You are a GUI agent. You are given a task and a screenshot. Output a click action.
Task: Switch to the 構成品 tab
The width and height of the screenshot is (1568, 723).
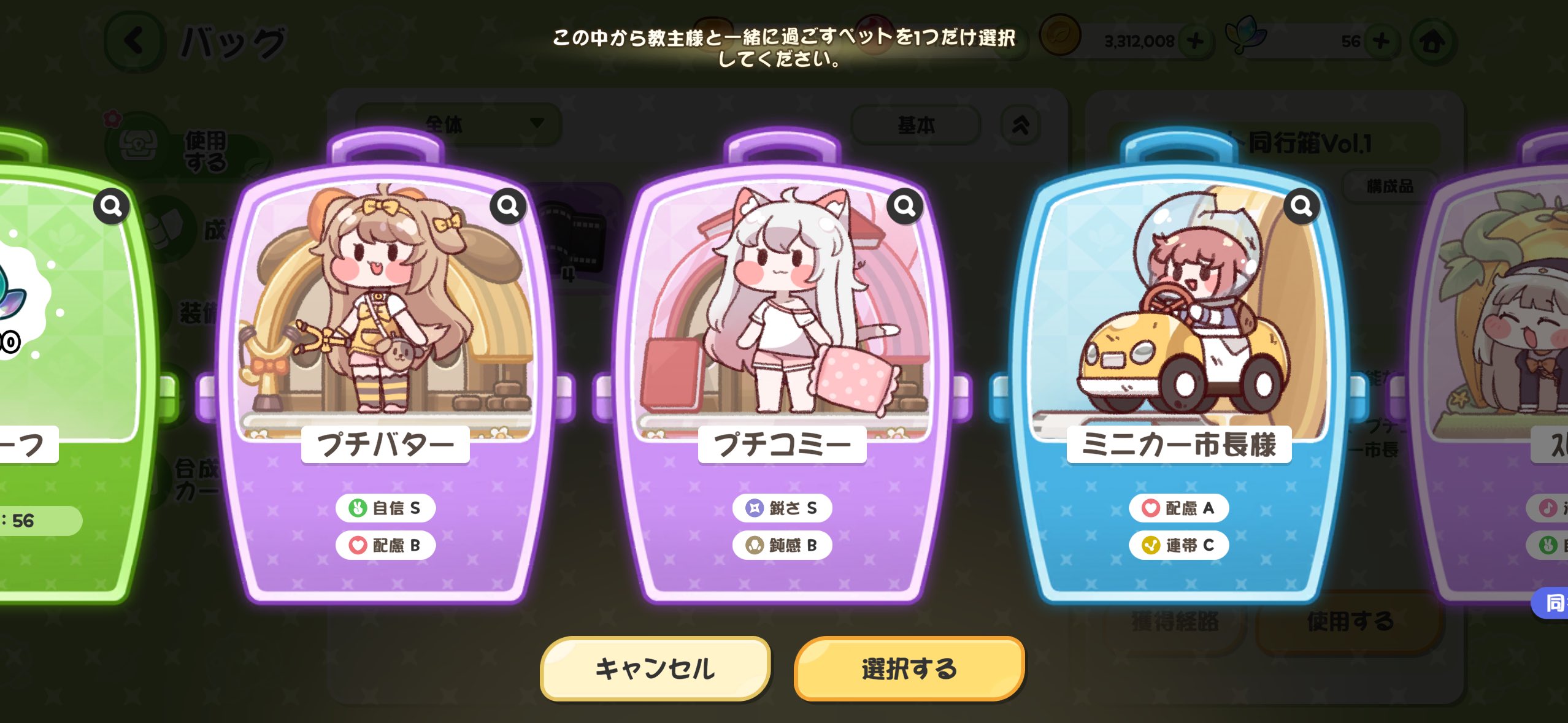tap(1390, 186)
